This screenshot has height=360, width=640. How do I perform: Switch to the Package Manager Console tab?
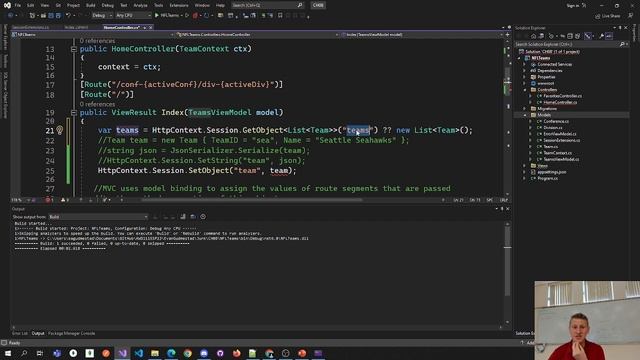click(71, 333)
